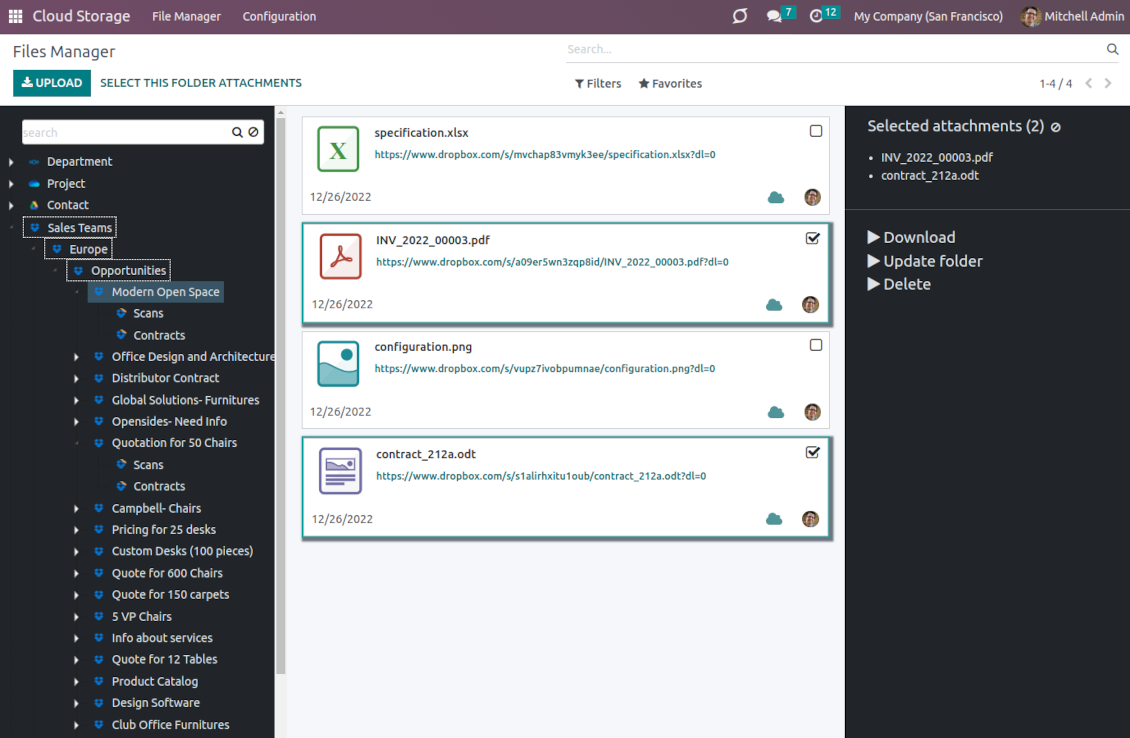This screenshot has width=1130, height=738.
Task: Click the folder tree search input field
Action: (x=124, y=132)
